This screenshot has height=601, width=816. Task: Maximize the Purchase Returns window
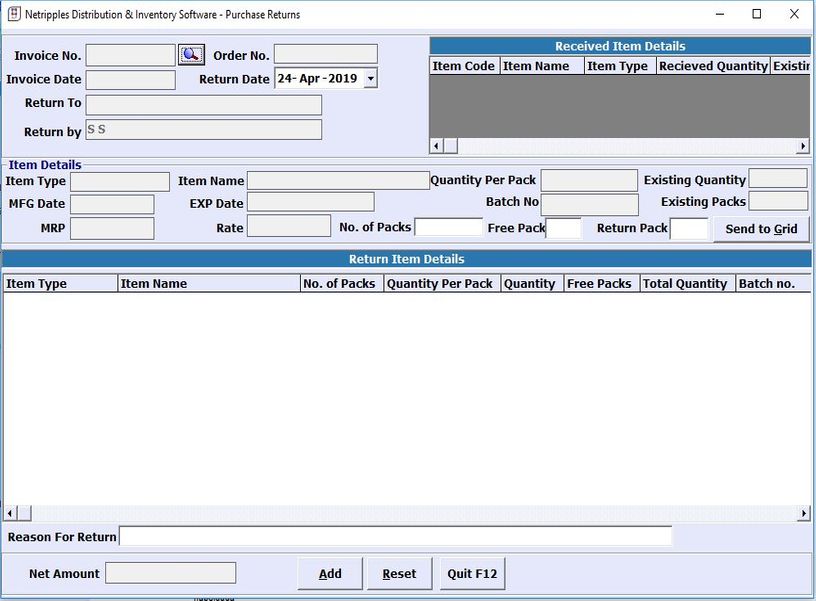tap(757, 14)
